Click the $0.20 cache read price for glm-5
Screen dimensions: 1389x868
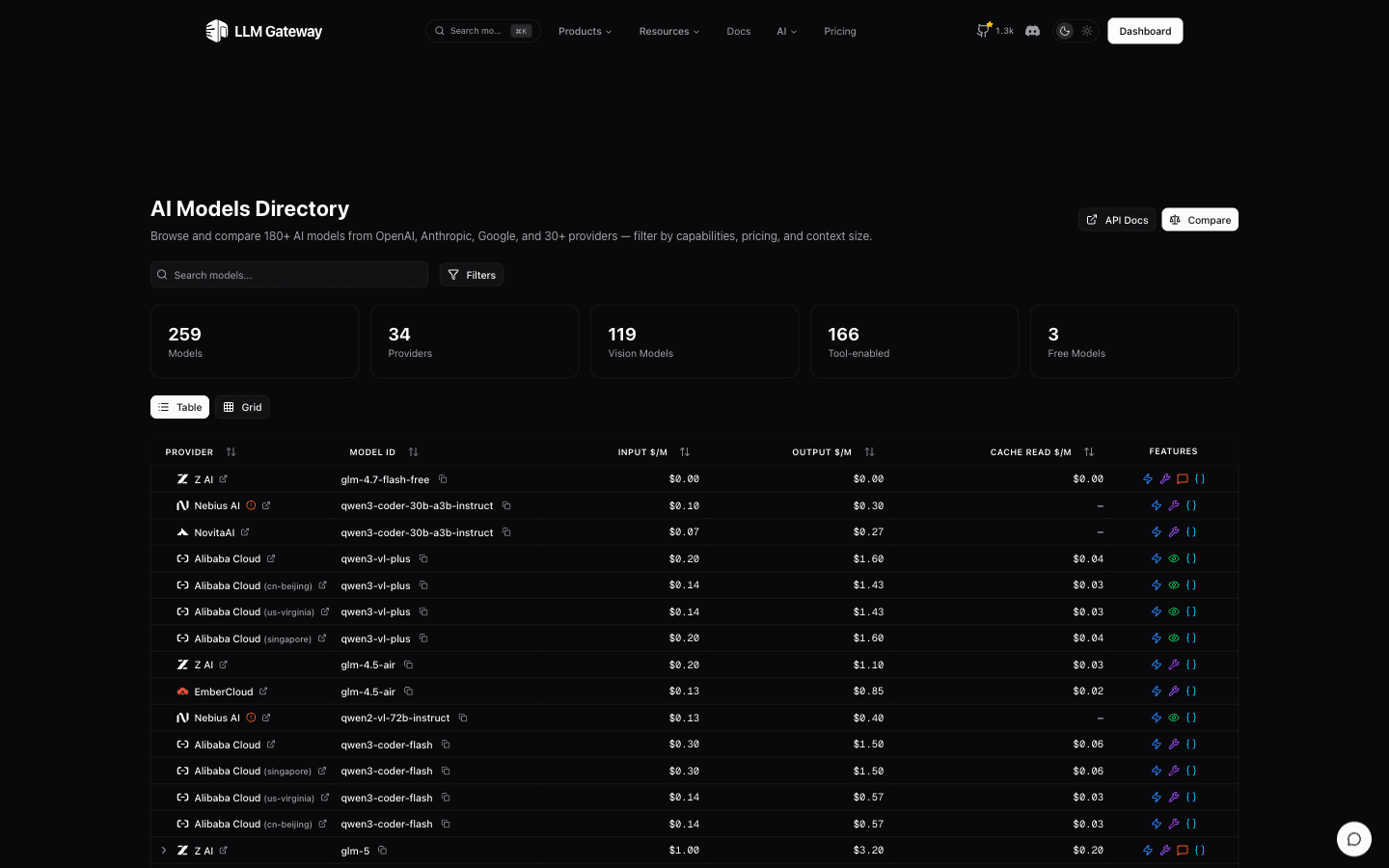[x=1088, y=851]
